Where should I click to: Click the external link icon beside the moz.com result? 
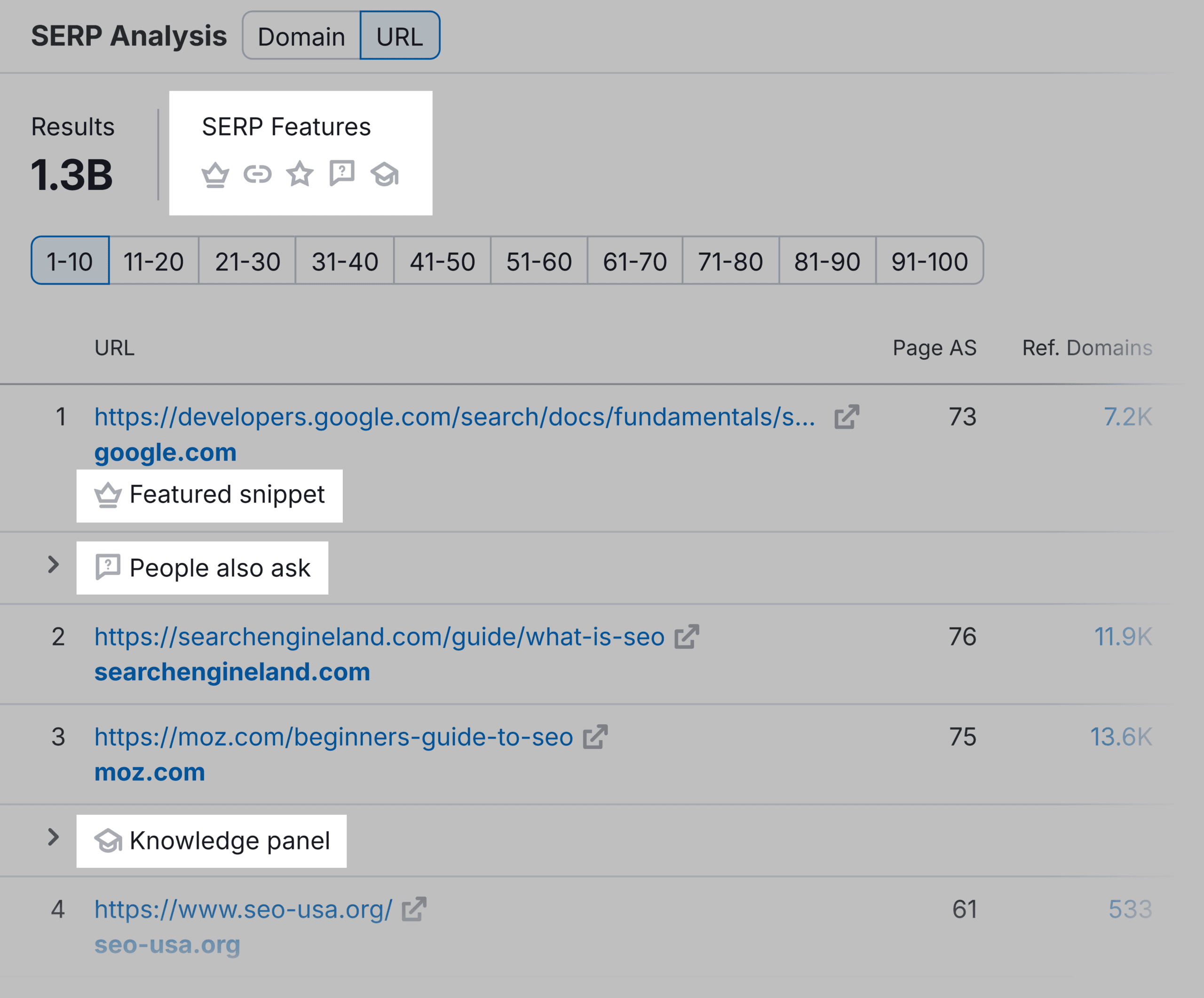click(594, 737)
